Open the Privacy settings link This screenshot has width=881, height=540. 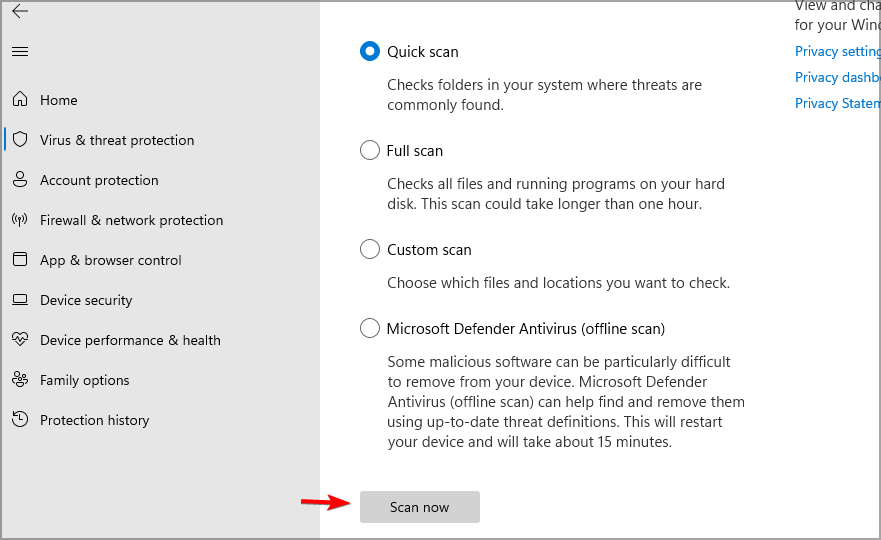coord(837,51)
